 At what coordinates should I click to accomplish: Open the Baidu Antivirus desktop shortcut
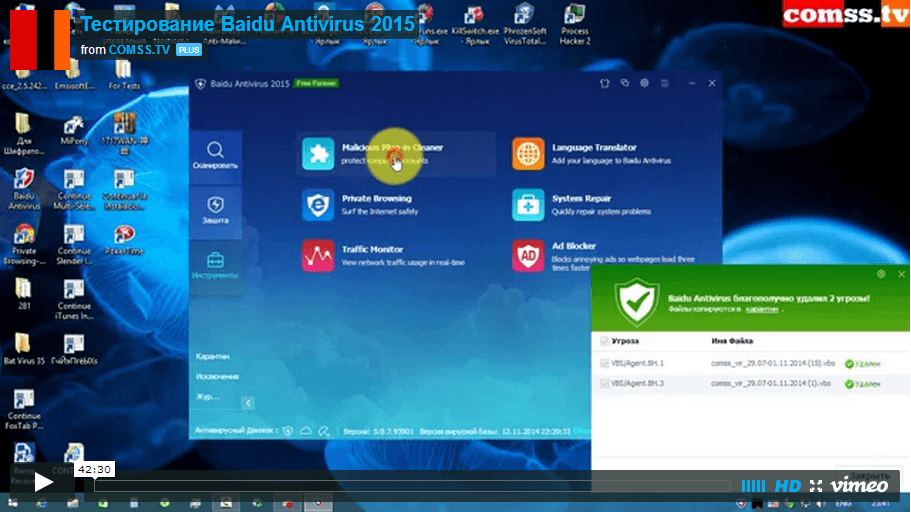(x=24, y=189)
